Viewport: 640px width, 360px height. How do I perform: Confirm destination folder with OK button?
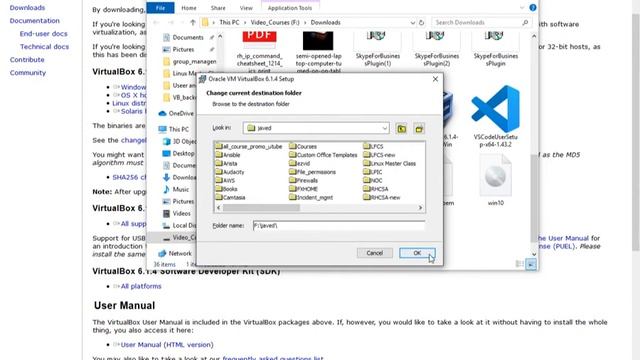pyautogui.click(x=417, y=253)
